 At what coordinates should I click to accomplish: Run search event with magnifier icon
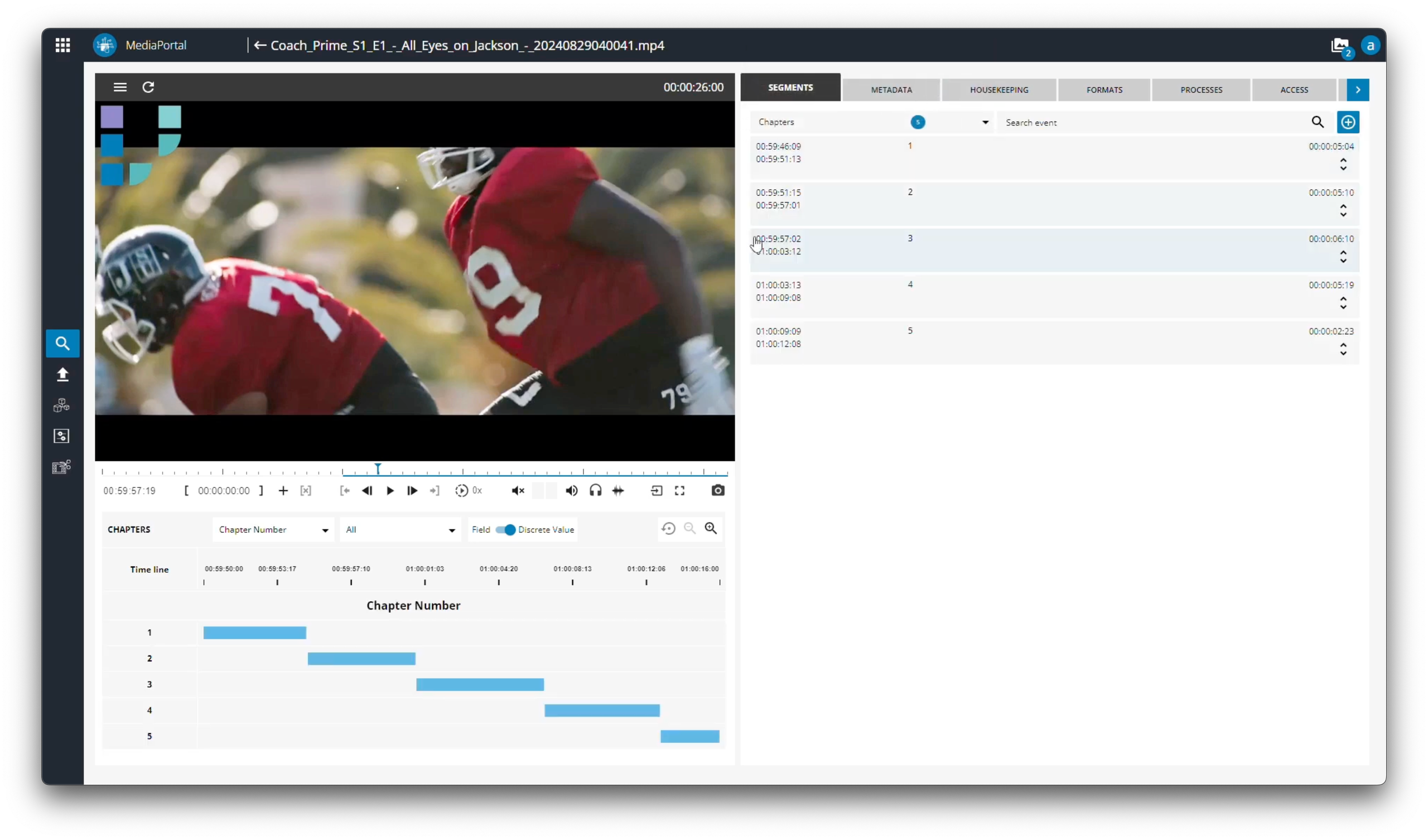pos(1318,122)
